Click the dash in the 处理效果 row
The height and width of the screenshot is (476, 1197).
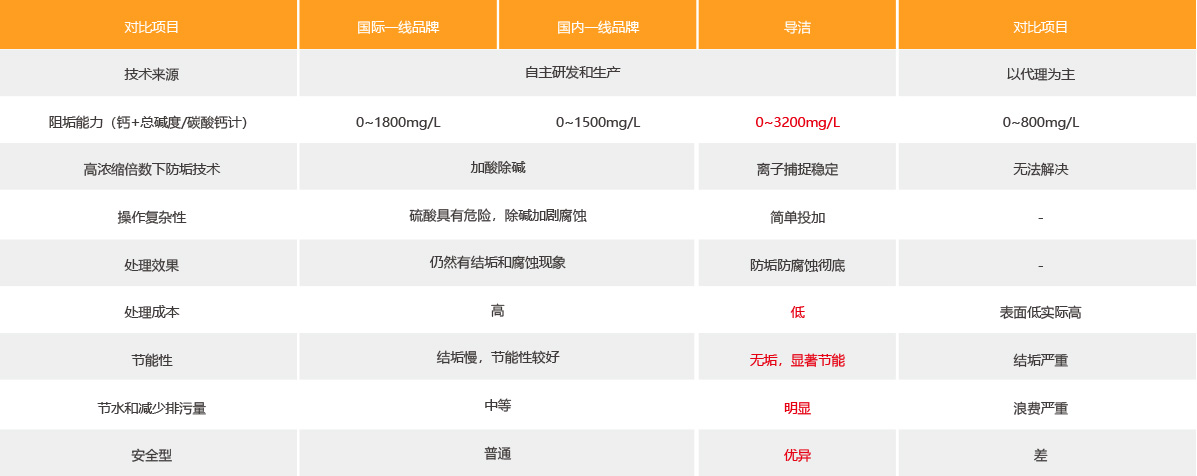[x=1041, y=266]
